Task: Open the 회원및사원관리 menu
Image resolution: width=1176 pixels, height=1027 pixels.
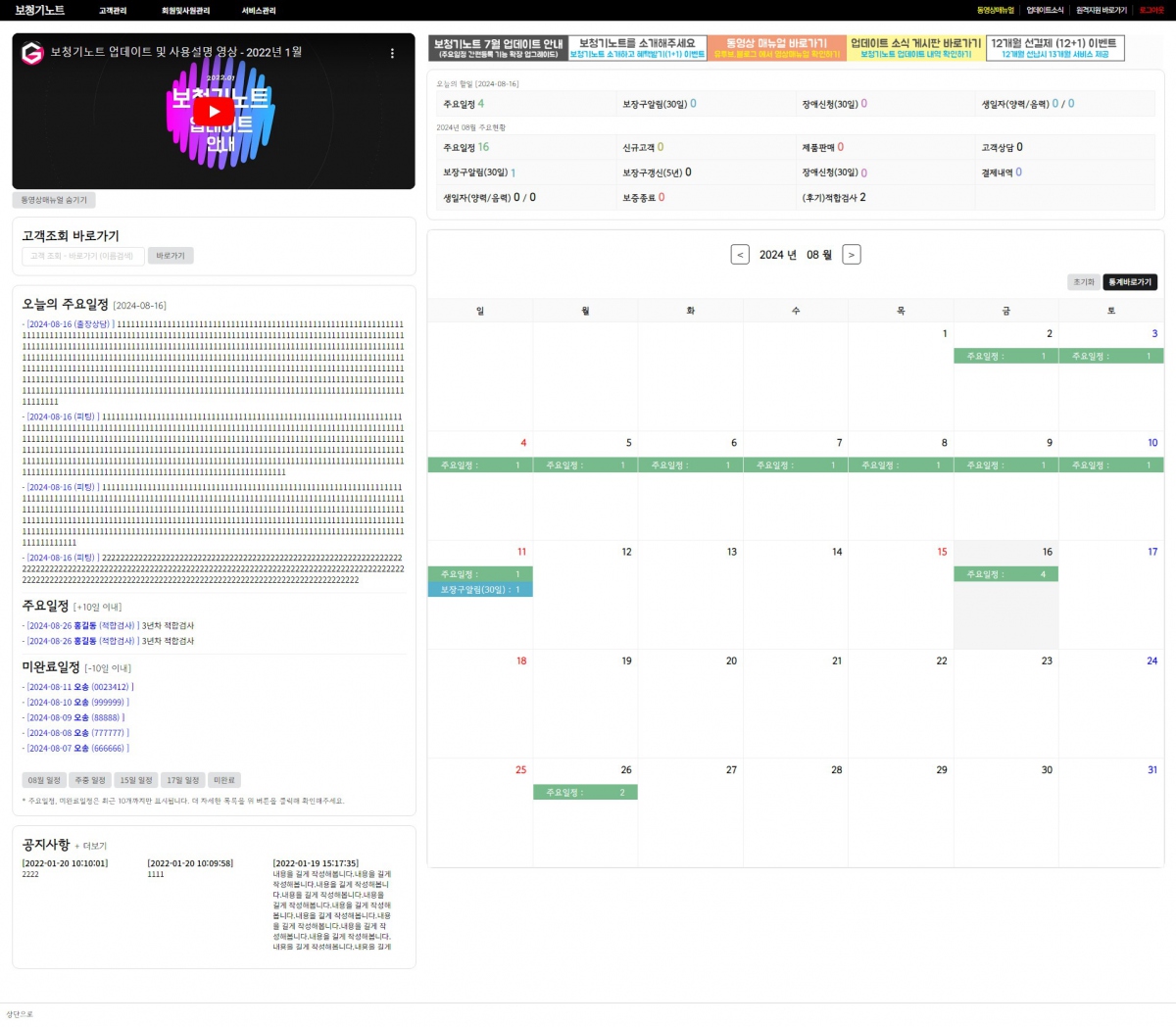Action: coord(185,11)
